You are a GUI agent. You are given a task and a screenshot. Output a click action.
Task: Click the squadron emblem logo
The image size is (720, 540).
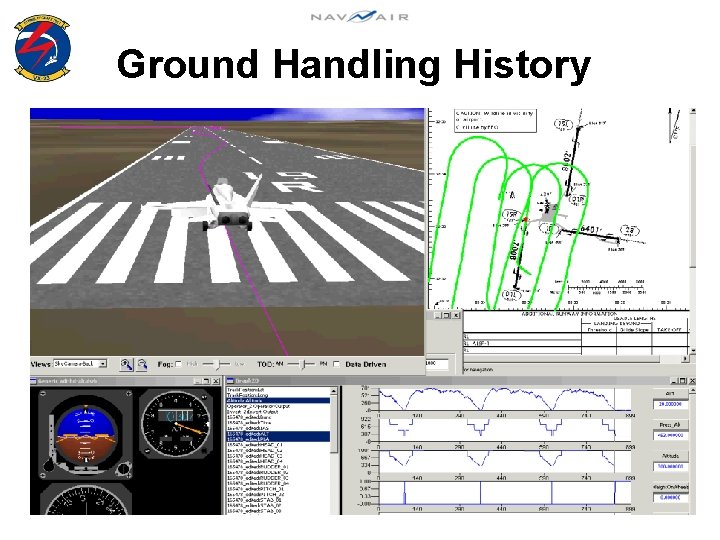[x=43, y=48]
